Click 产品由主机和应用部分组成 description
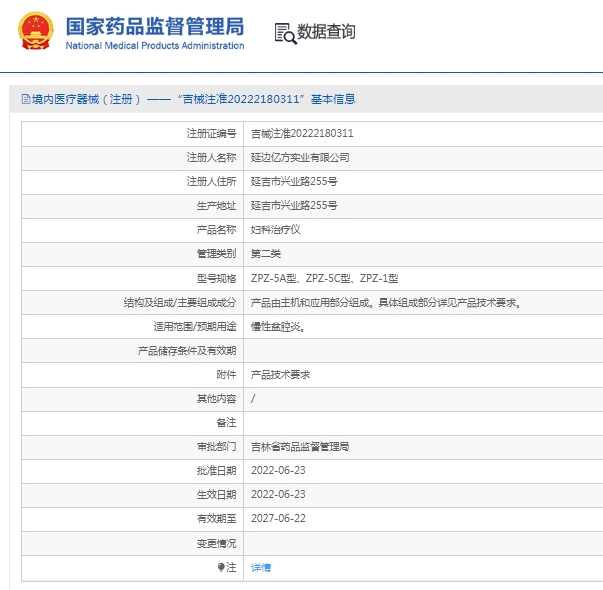This screenshot has height=590, width=603. point(386,303)
